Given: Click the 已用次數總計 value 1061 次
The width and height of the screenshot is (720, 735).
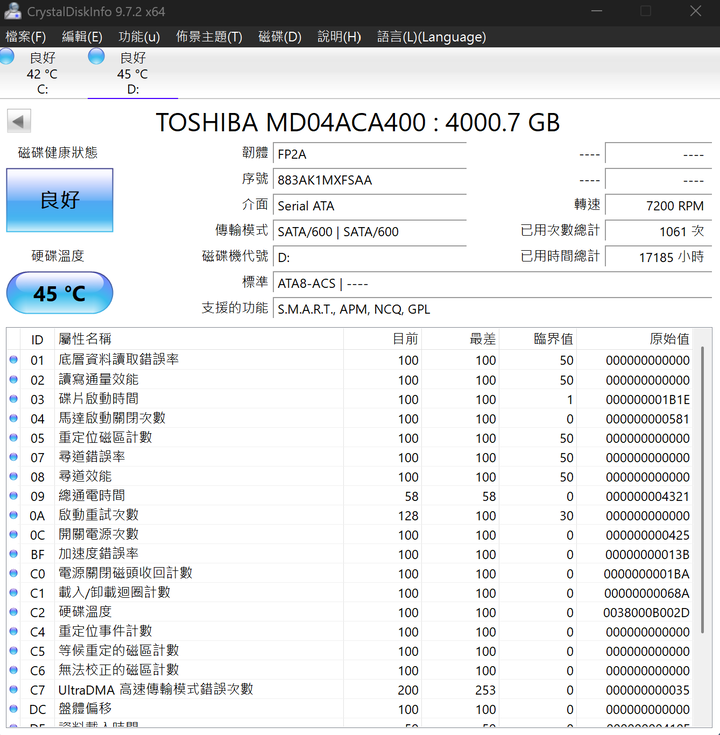Looking at the screenshot, I should [x=659, y=231].
